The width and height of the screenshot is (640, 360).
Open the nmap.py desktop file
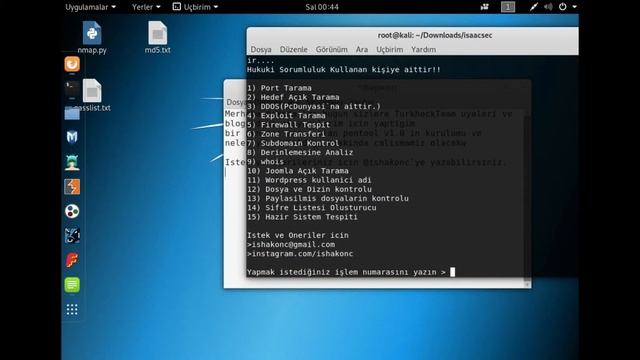pos(92,37)
